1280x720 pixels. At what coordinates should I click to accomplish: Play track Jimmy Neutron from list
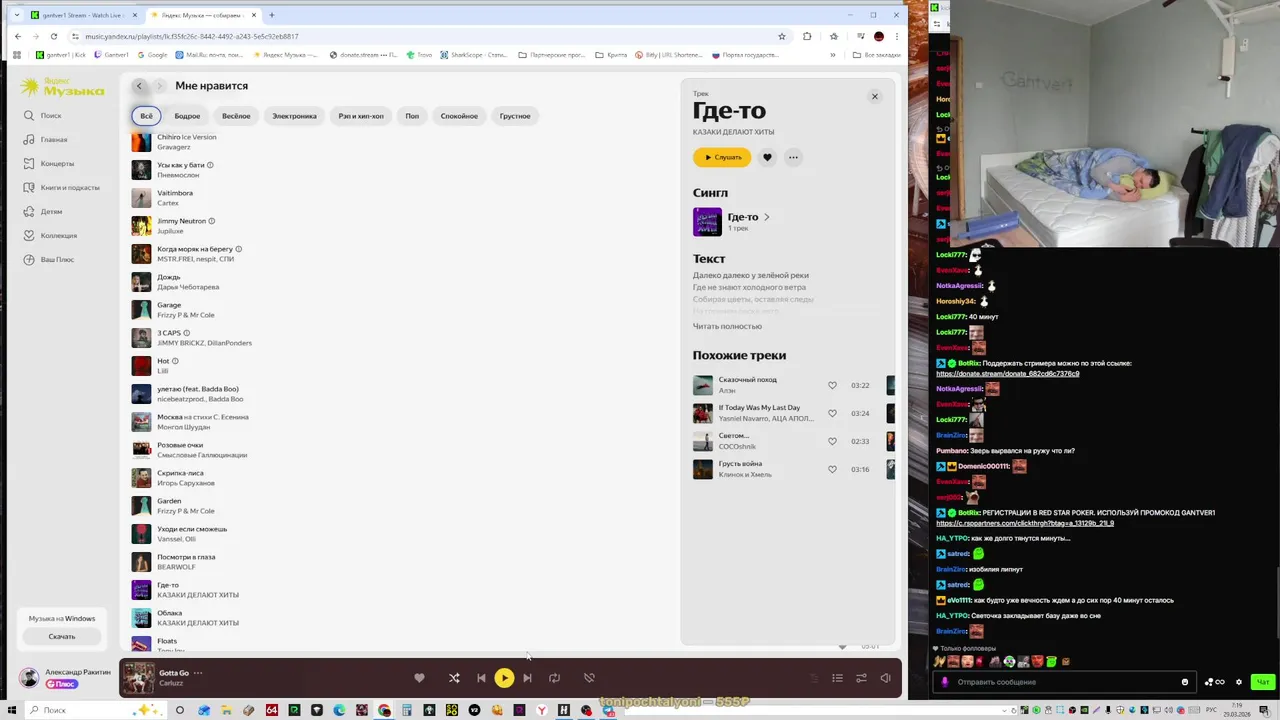point(141,226)
